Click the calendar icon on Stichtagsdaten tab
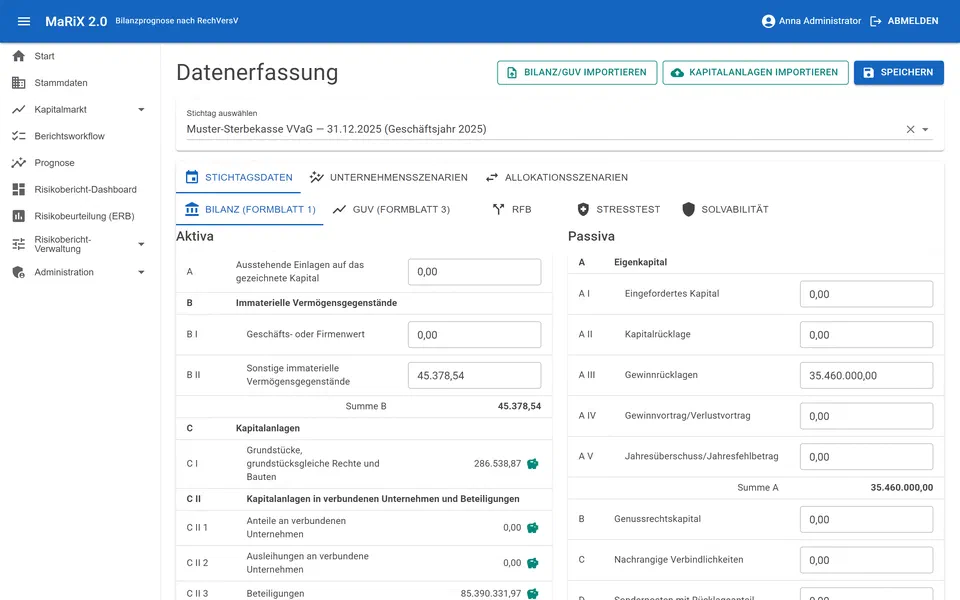The image size is (960, 600). click(x=192, y=178)
